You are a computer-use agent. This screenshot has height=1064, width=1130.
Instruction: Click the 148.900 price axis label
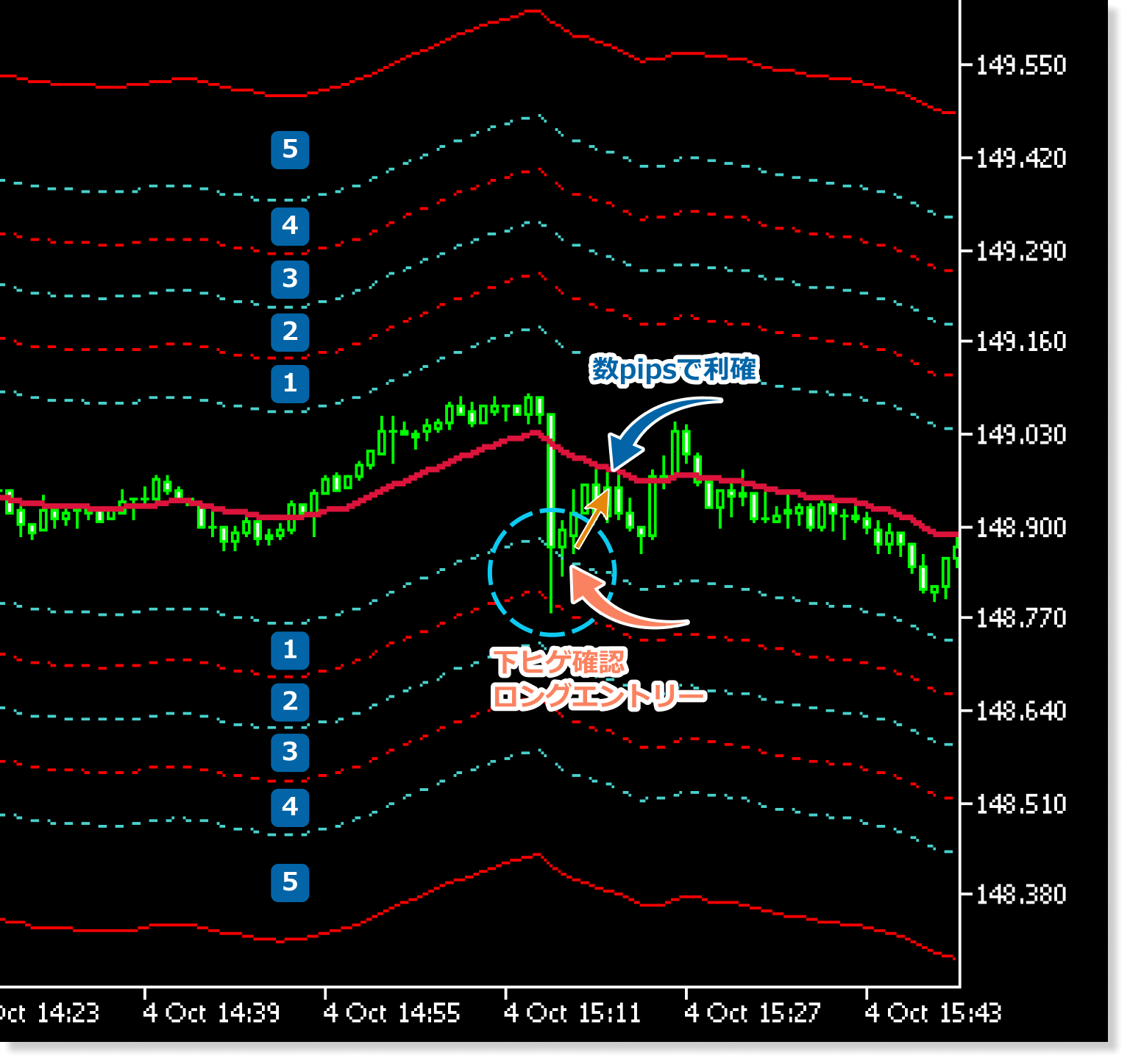coord(1020,528)
